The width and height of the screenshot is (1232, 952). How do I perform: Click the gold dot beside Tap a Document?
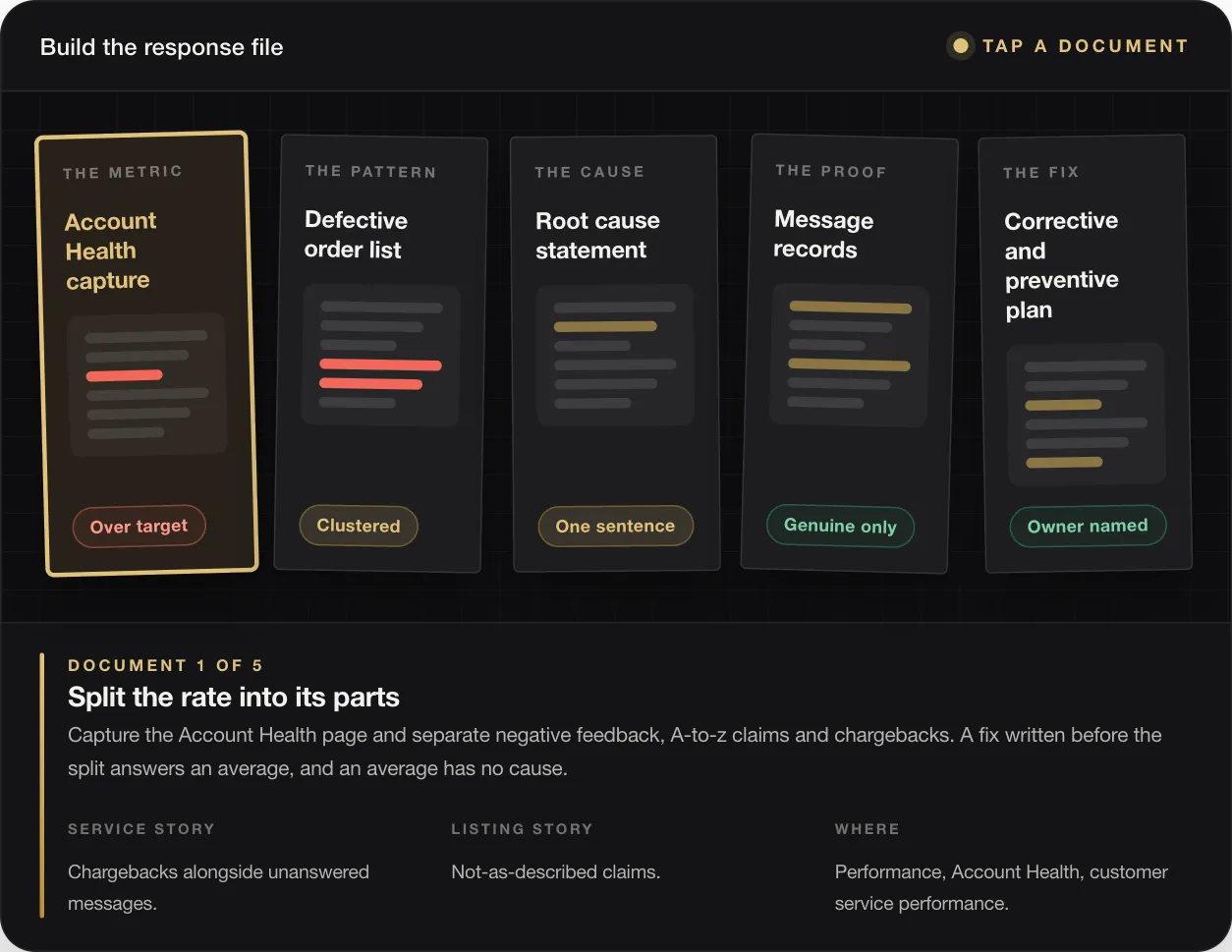tap(961, 46)
